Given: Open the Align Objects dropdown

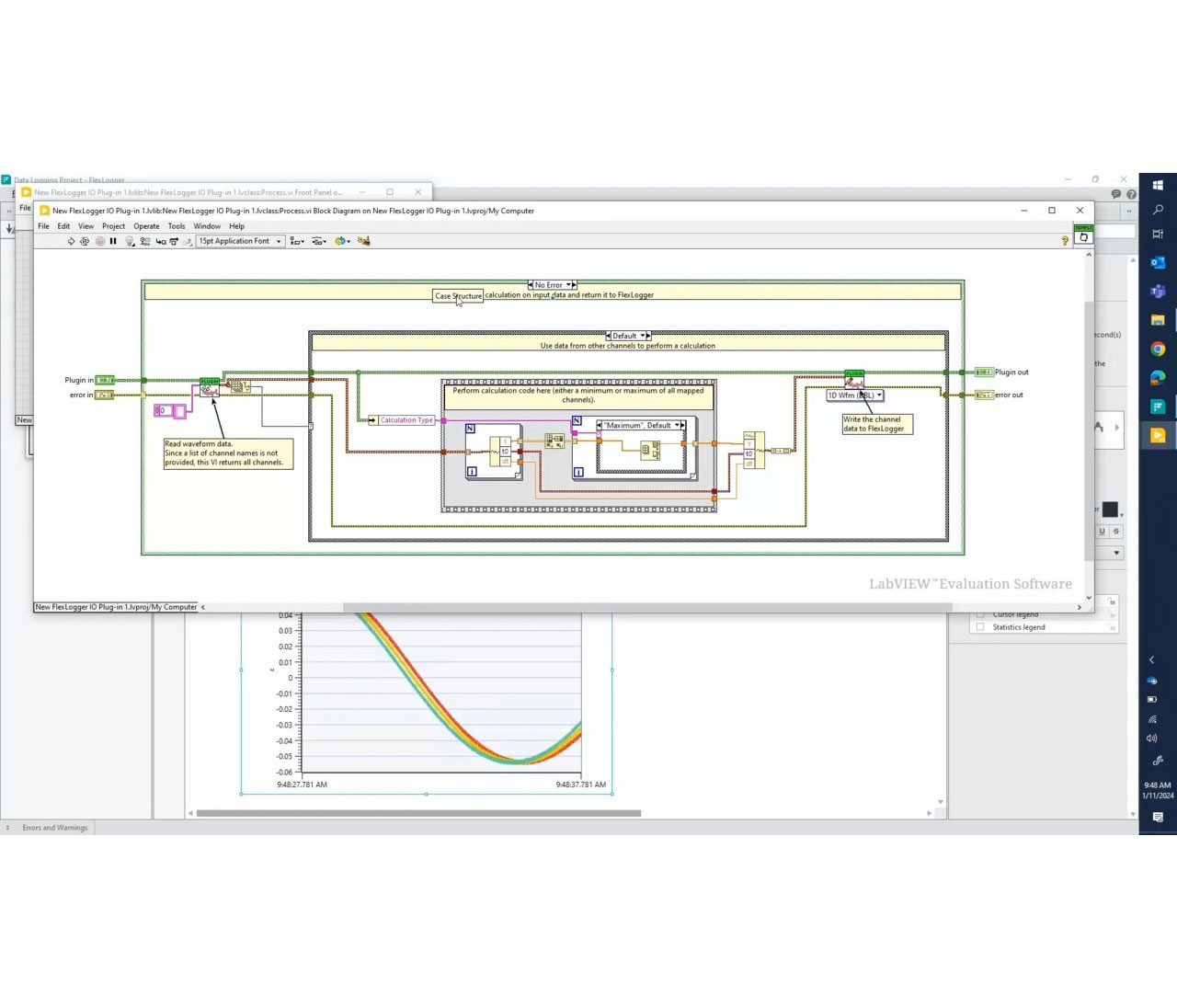Looking at the screenshot, I should [297, 241].
